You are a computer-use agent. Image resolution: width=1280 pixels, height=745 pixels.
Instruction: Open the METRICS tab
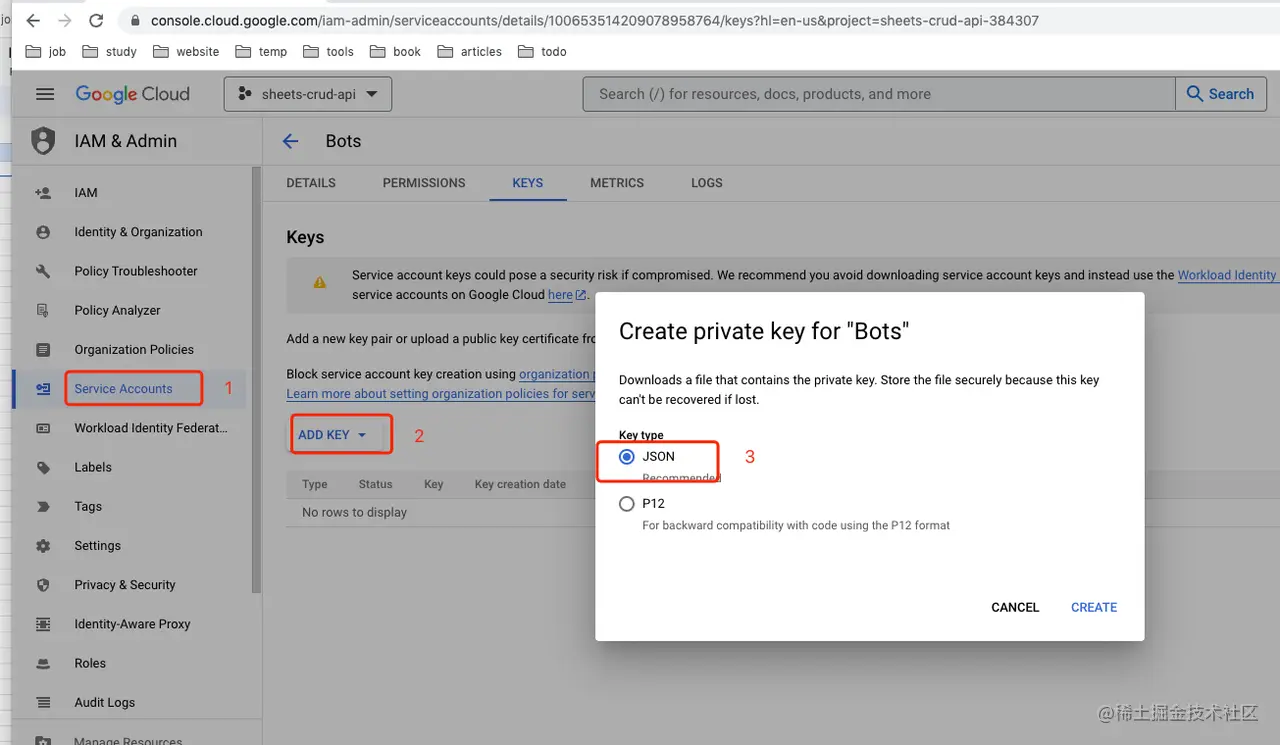coord(616,183)
